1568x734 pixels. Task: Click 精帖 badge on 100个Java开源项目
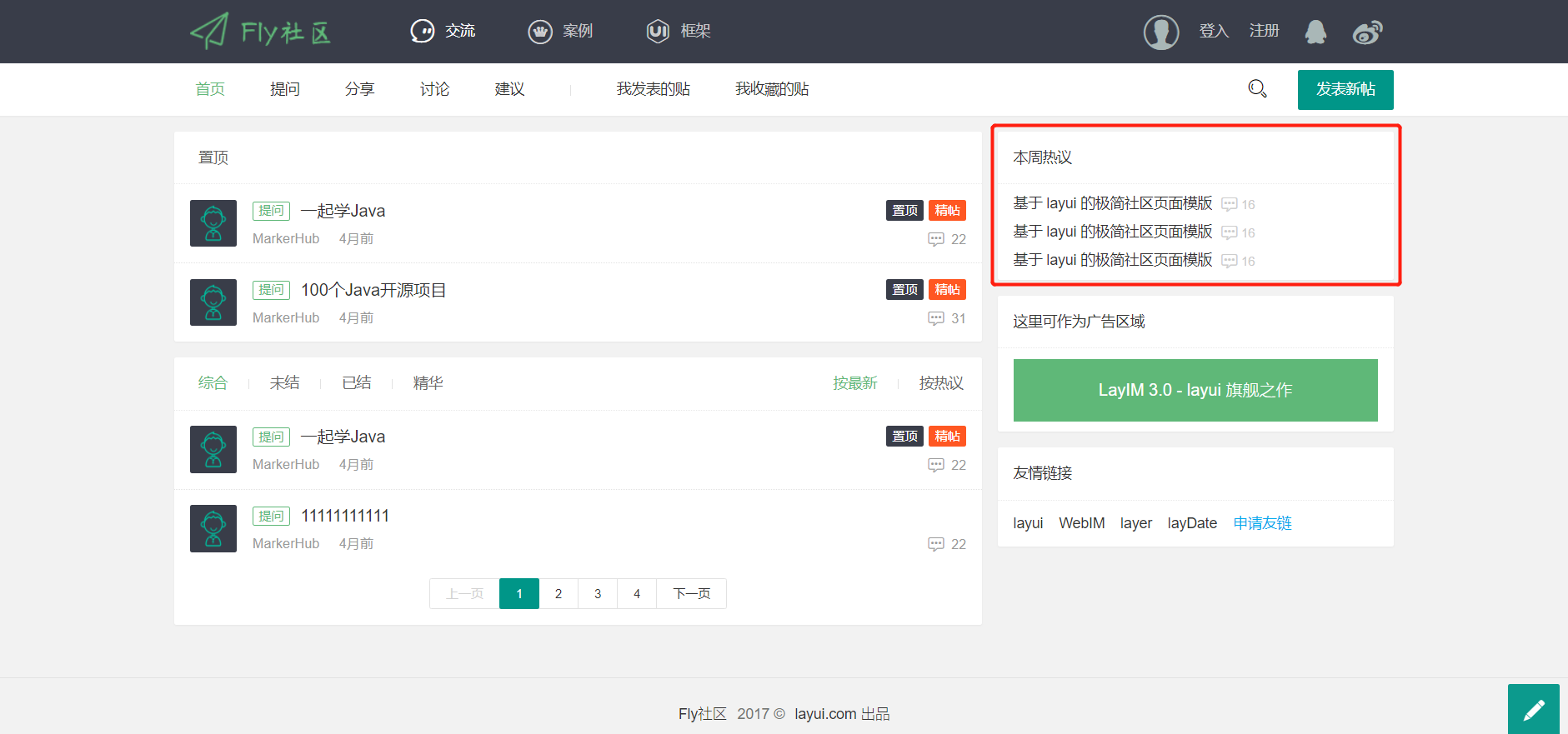click(x=947, y=289)
